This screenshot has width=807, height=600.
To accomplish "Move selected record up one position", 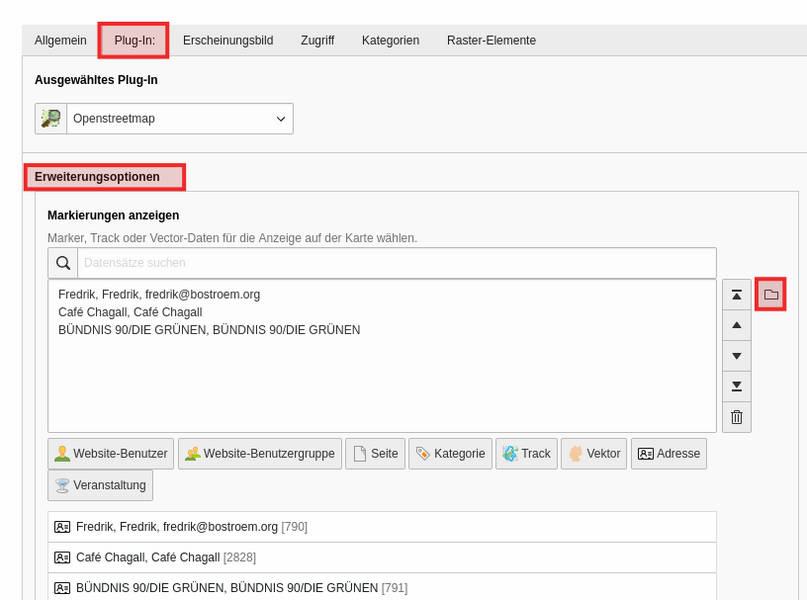I will click(x=736, y=325).
